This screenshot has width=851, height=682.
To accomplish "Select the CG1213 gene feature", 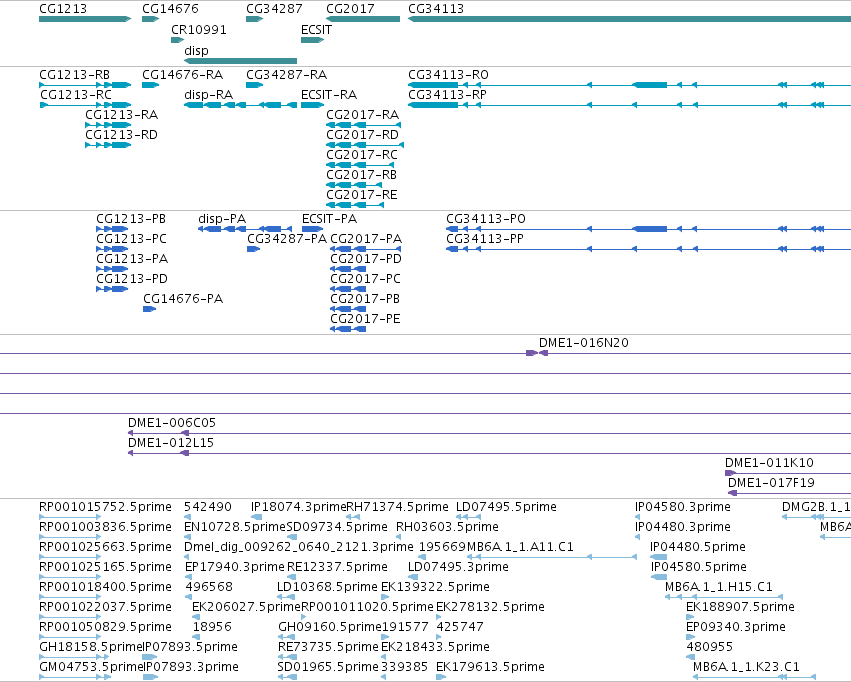I will (85, 19).
